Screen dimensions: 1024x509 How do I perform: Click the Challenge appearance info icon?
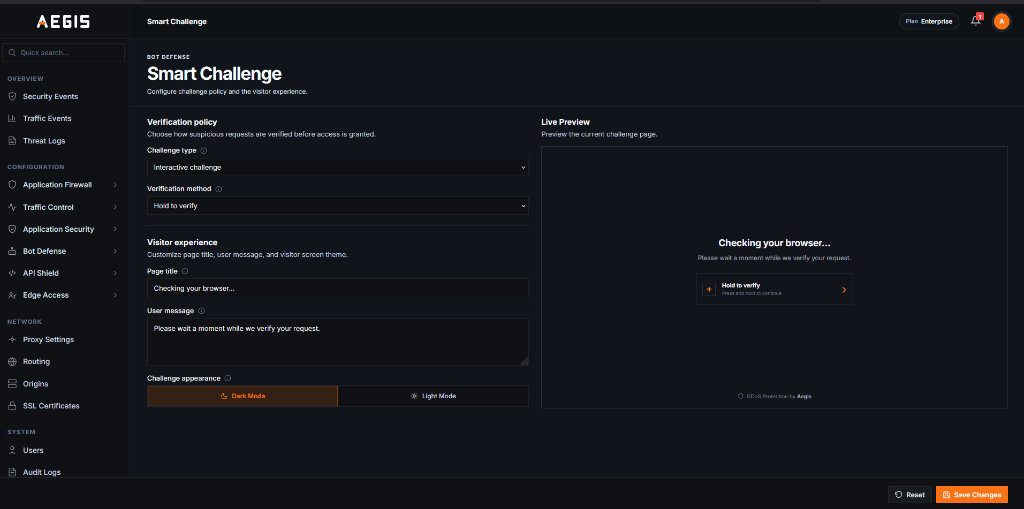point(228,378)
